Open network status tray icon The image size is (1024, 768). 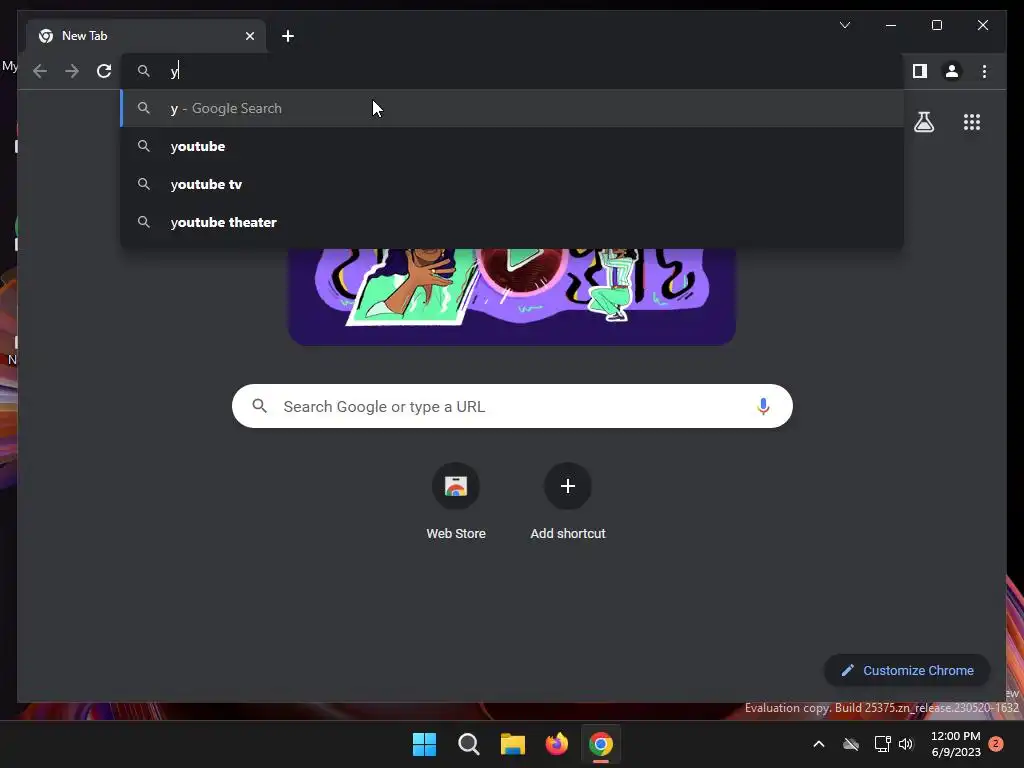[882, 744]
